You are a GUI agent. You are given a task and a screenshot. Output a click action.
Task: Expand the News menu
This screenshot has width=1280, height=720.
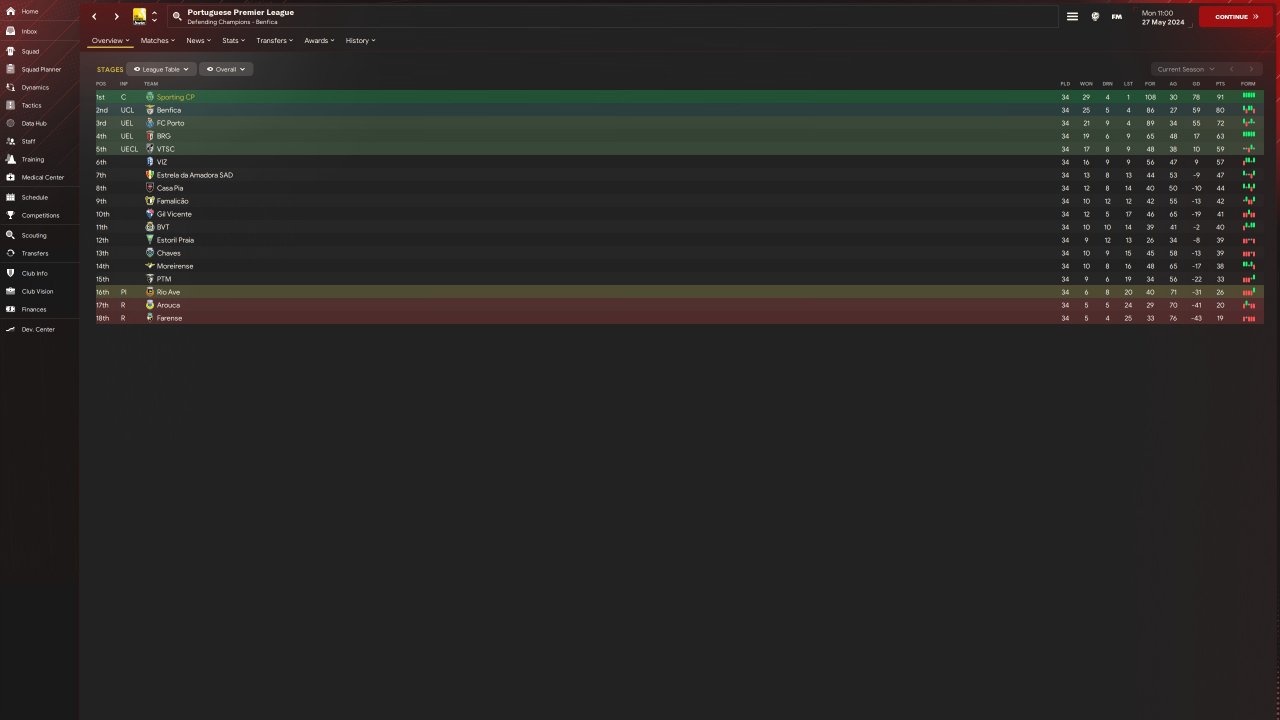(198, 41)
